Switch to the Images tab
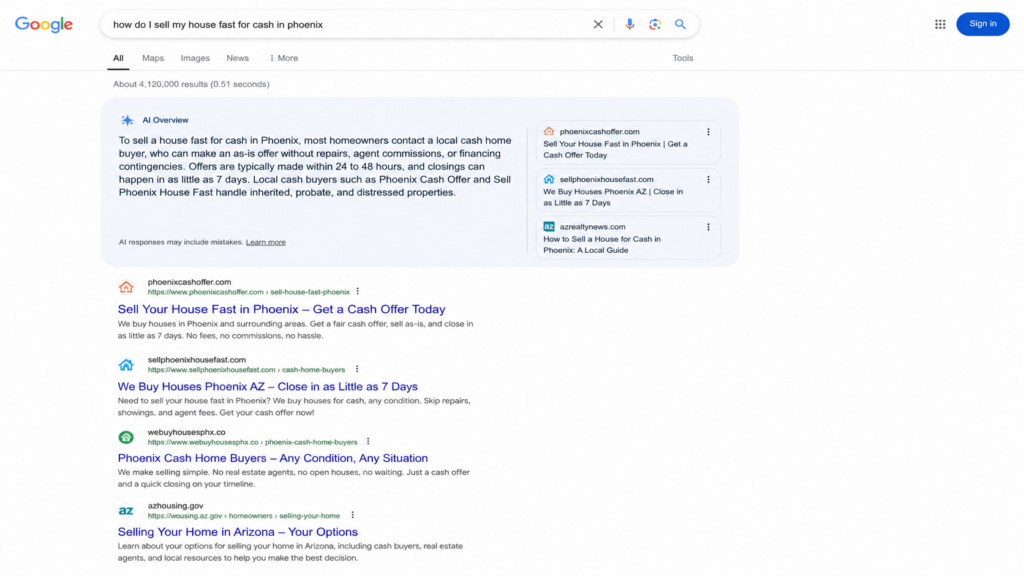 point(195,58)
